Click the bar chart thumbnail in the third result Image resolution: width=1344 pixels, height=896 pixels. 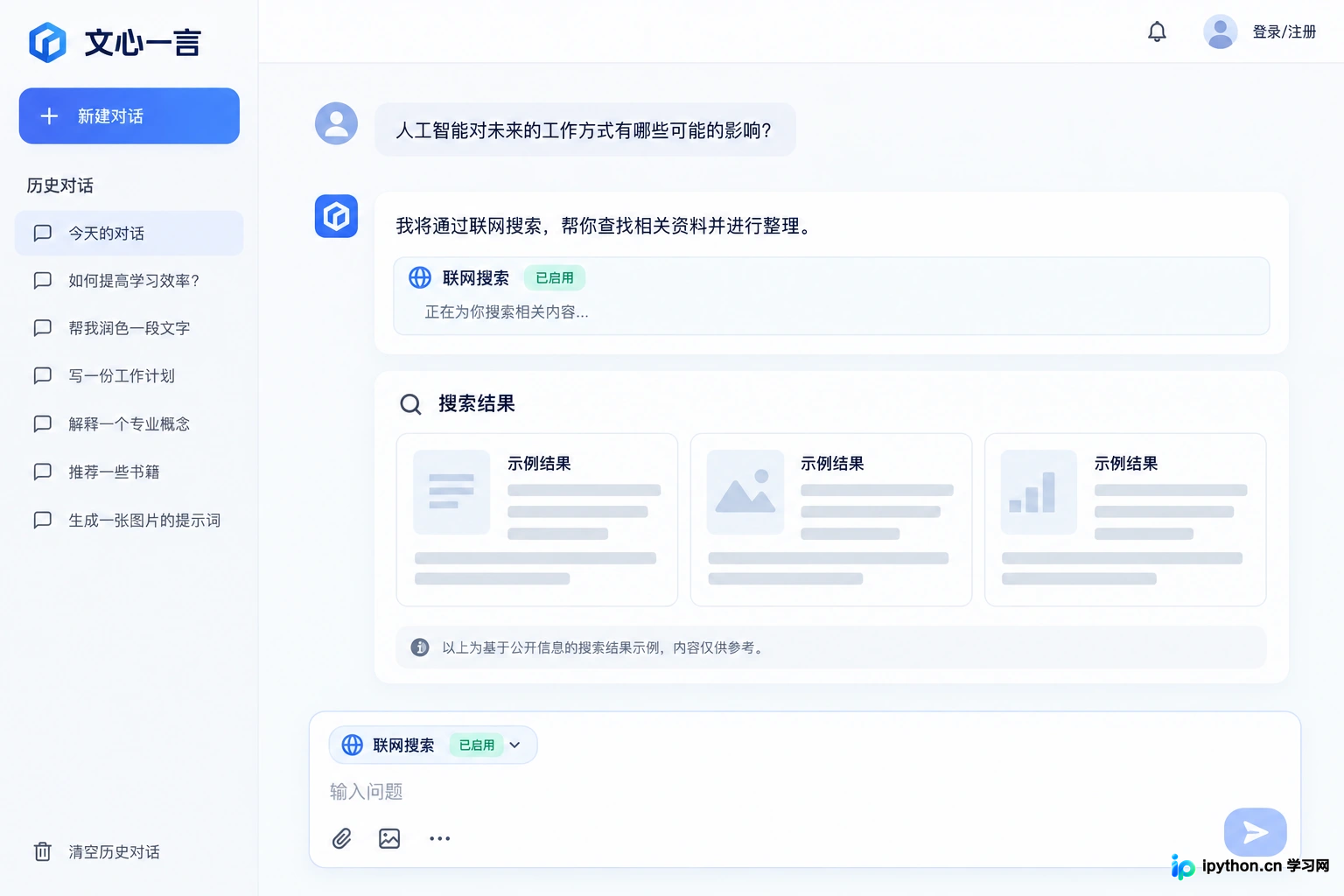(x=1039, y=492)
